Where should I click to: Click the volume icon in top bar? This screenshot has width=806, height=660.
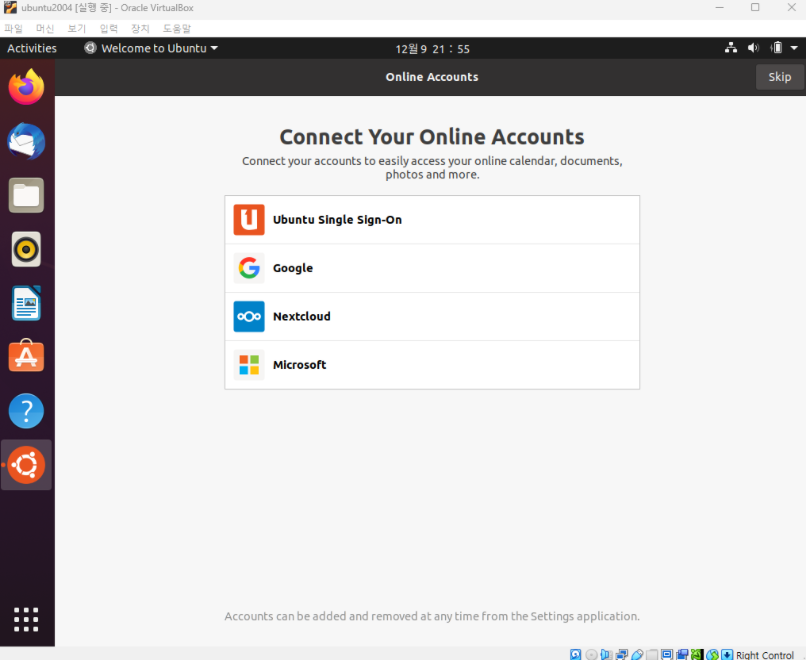point(753,48)
